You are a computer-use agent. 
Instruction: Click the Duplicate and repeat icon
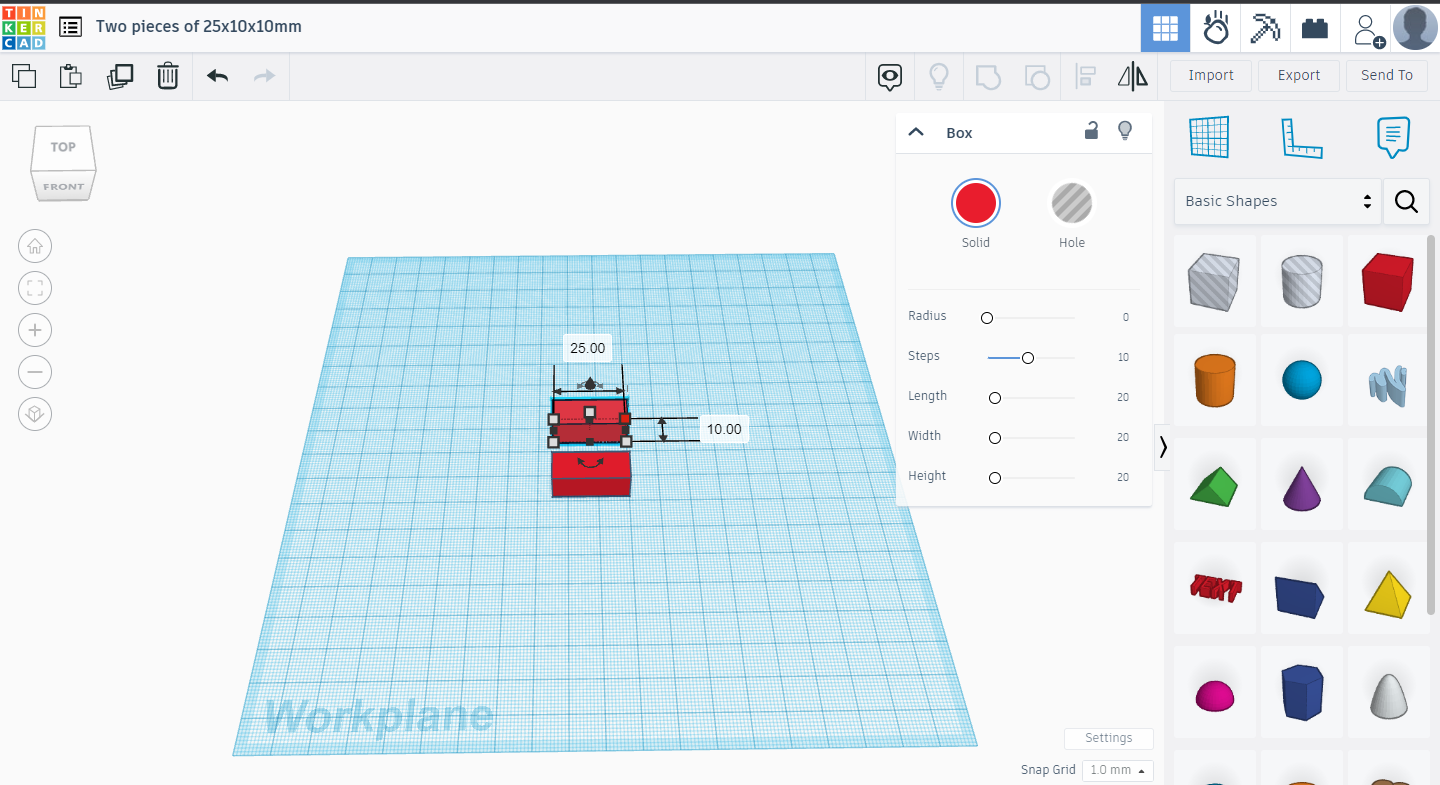pyautogui.click(x=120, y=76)
